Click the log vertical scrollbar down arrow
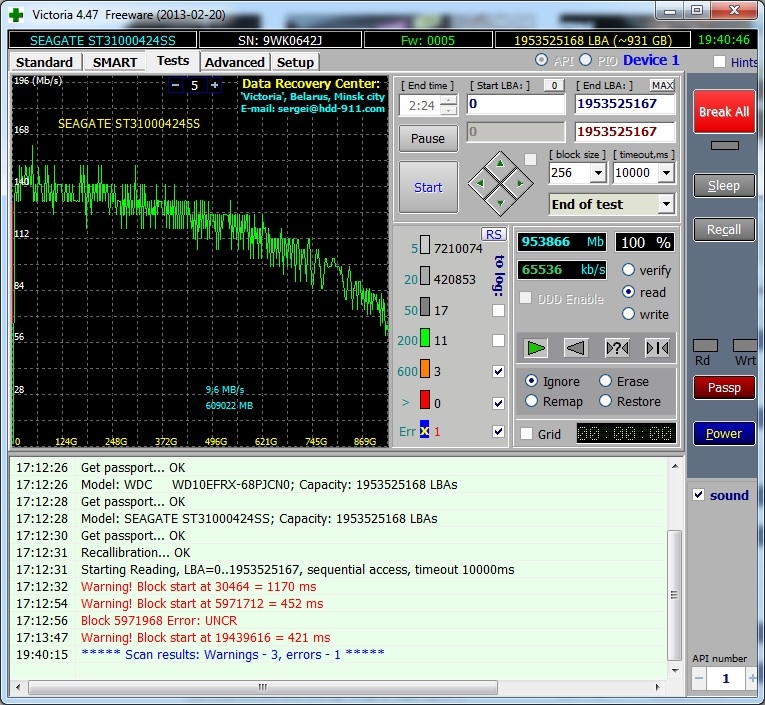 (675, 671)
